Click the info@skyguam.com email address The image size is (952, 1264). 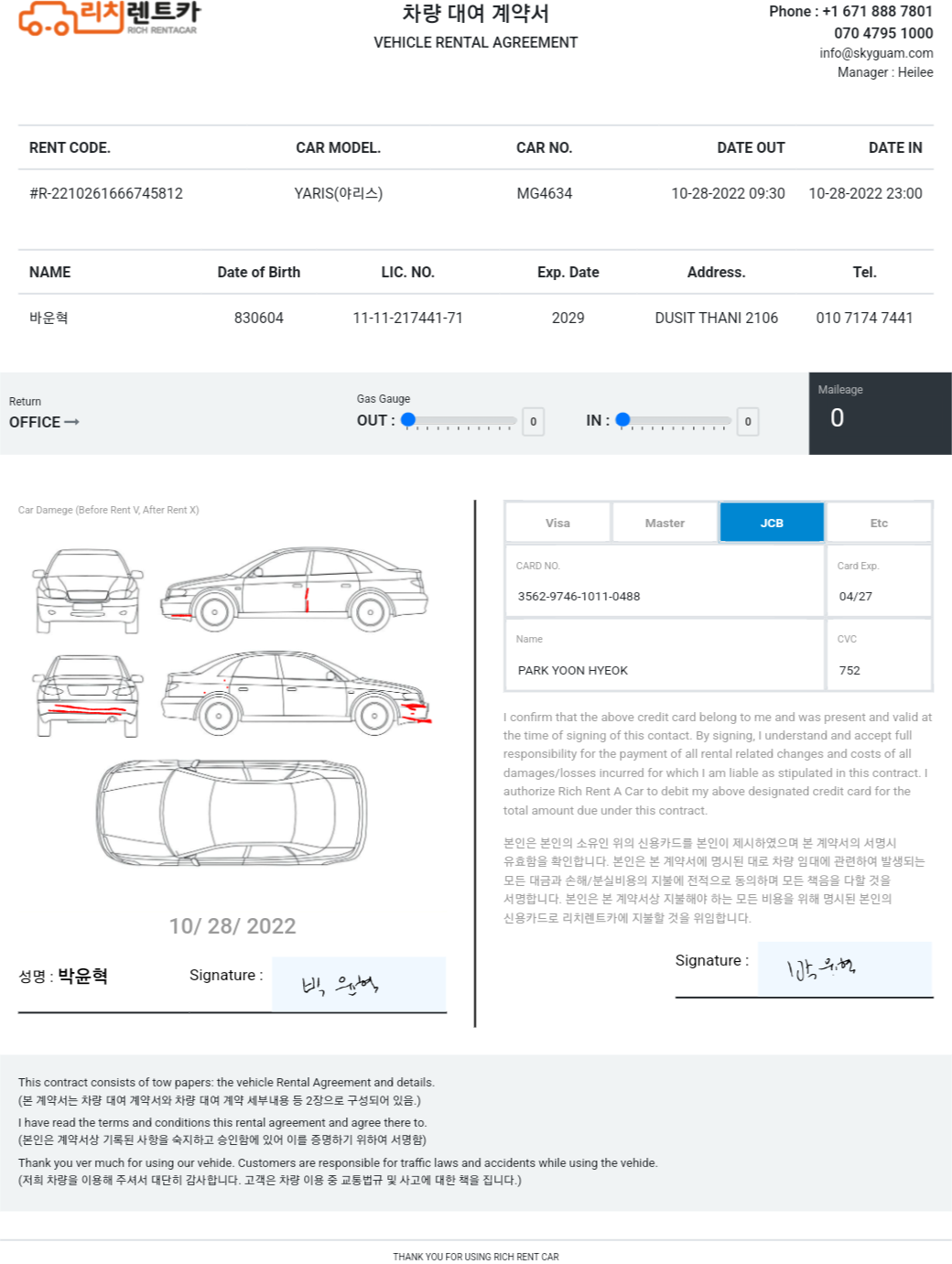pyautogui.click(x=876, y=53)
